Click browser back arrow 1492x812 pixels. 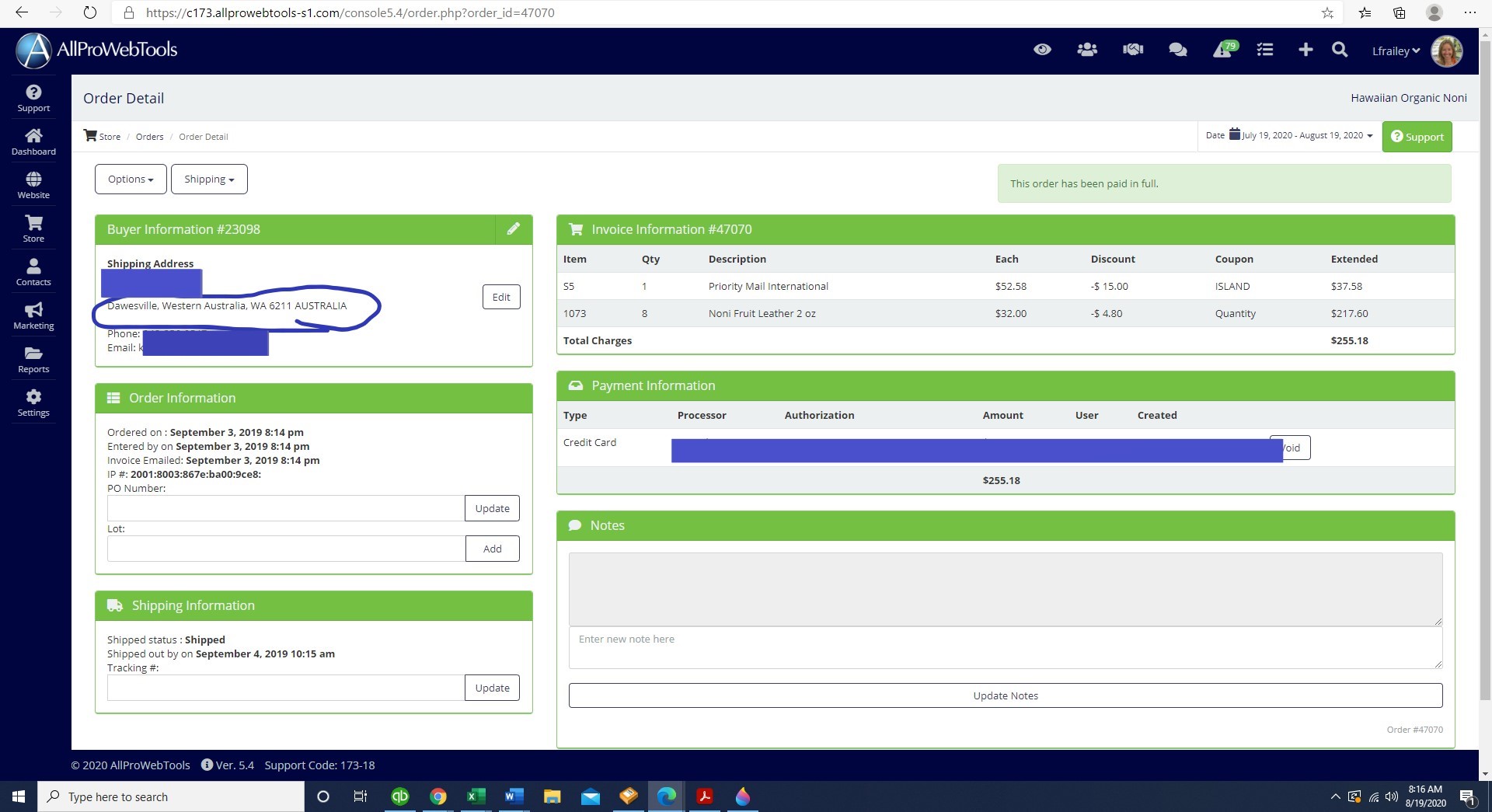[x=22, y=12]
